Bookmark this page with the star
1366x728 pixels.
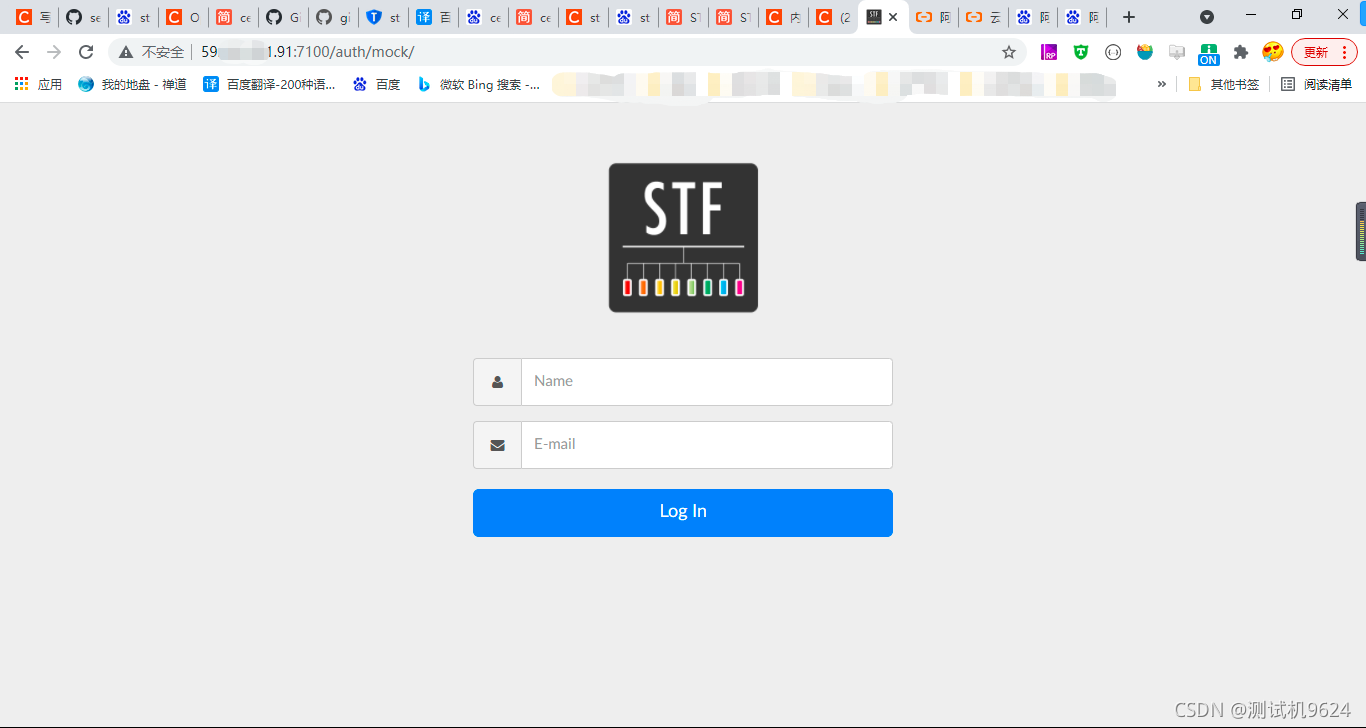[1009, 52]
